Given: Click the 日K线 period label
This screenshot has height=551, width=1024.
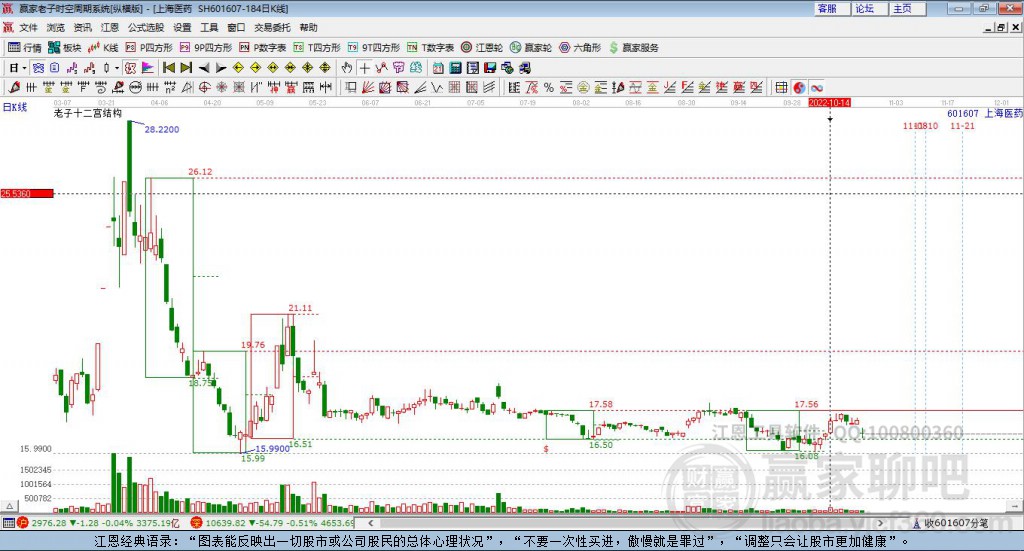Looking at the screenshot, I should pos(15,107).
